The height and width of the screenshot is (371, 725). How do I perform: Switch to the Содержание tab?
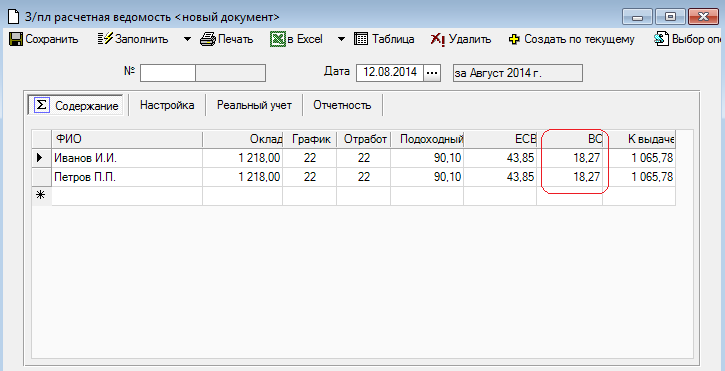(x=76, y=105)
